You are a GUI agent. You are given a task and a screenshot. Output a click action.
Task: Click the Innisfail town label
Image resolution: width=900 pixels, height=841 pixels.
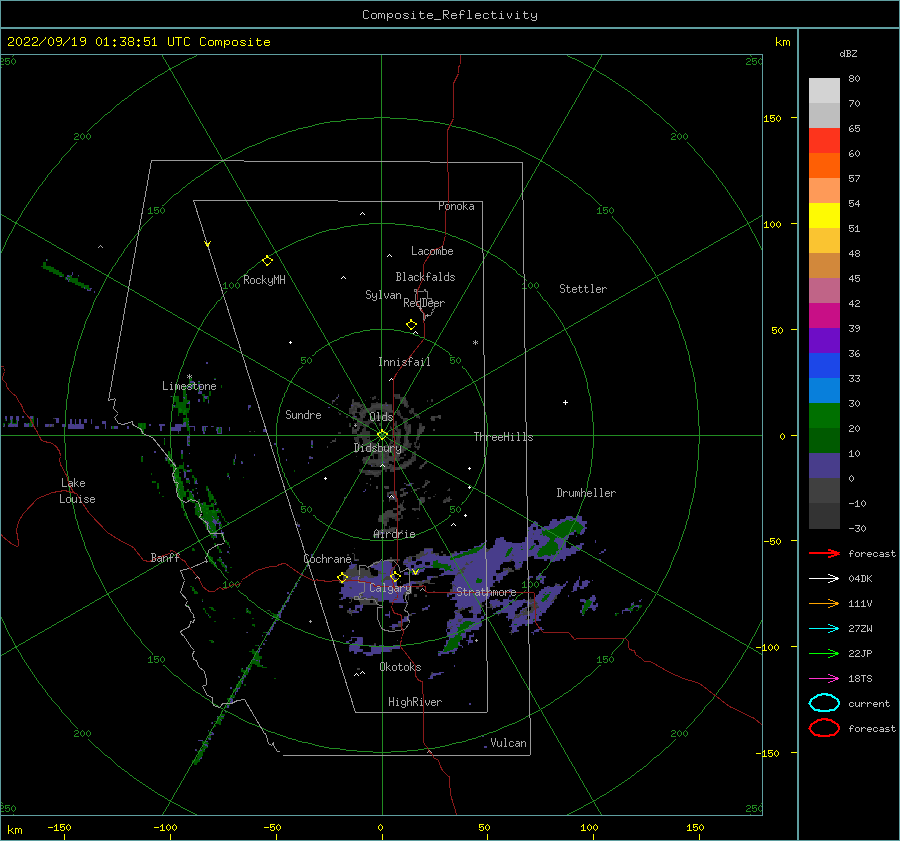click(404, 362)
